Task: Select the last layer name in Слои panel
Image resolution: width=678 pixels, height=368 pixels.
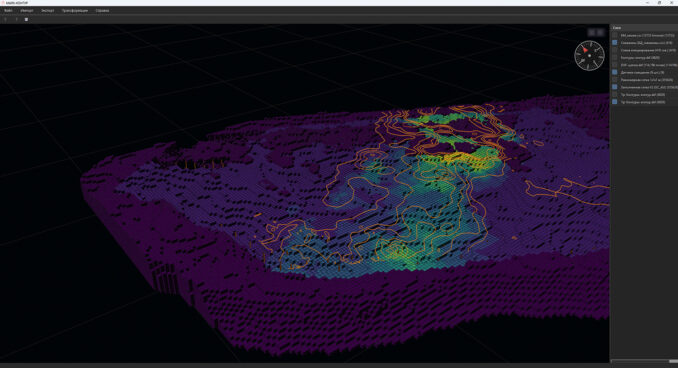Action: click(643, 102)
